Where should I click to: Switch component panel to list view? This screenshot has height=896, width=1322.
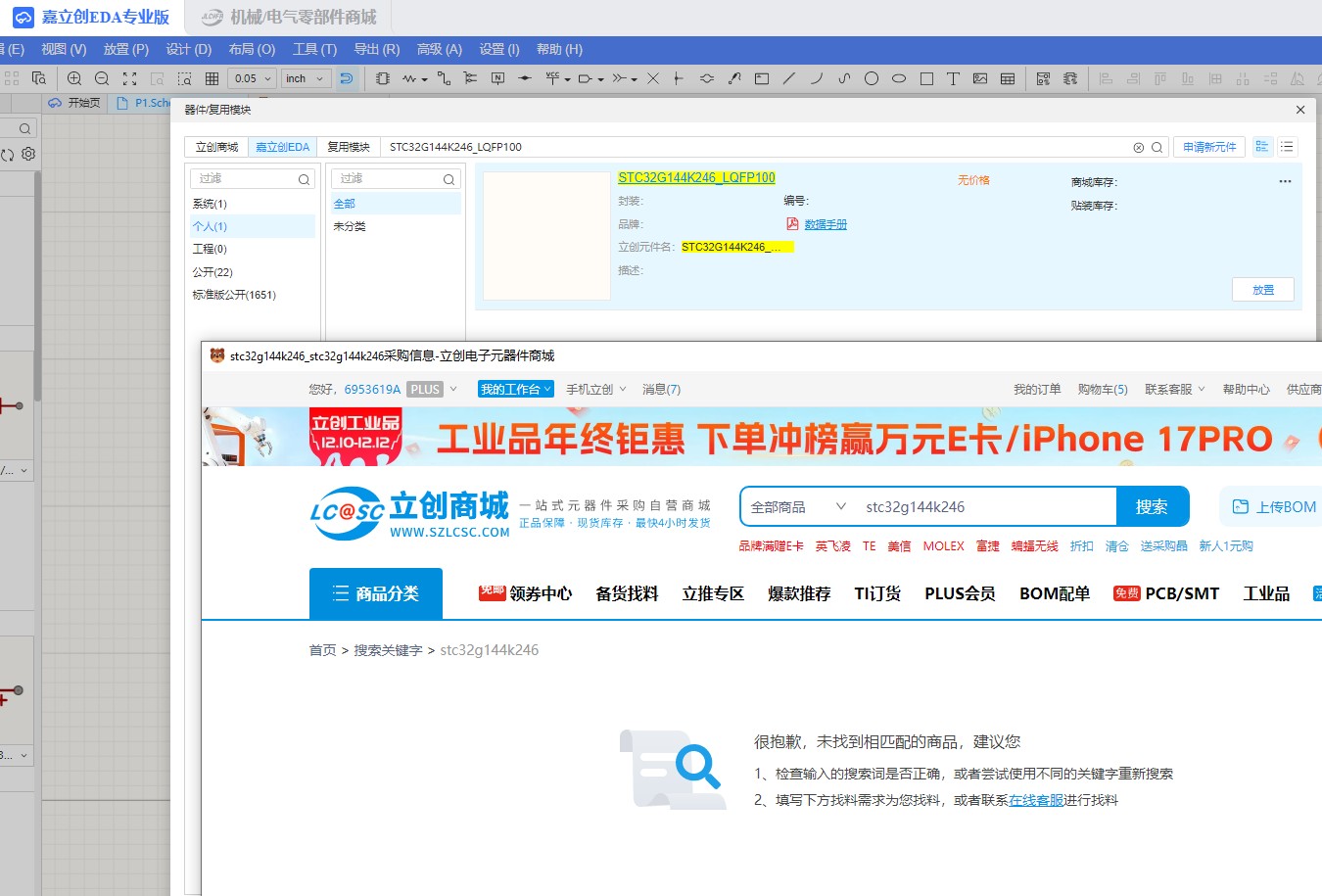(x=1287, y=146)
